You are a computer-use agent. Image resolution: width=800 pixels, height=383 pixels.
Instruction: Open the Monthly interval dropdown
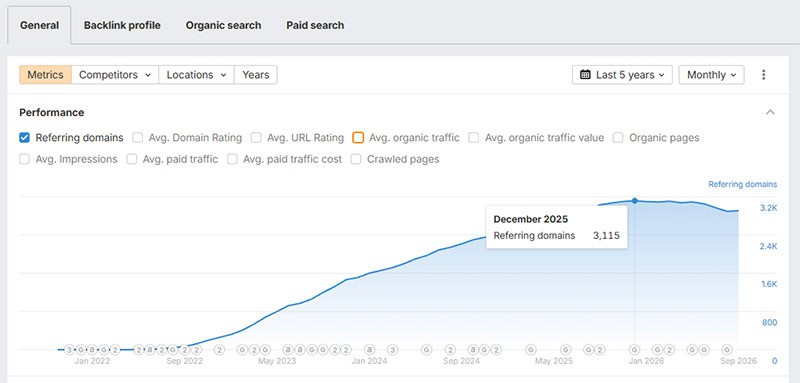pyautogui.click(x=711, y=74)
